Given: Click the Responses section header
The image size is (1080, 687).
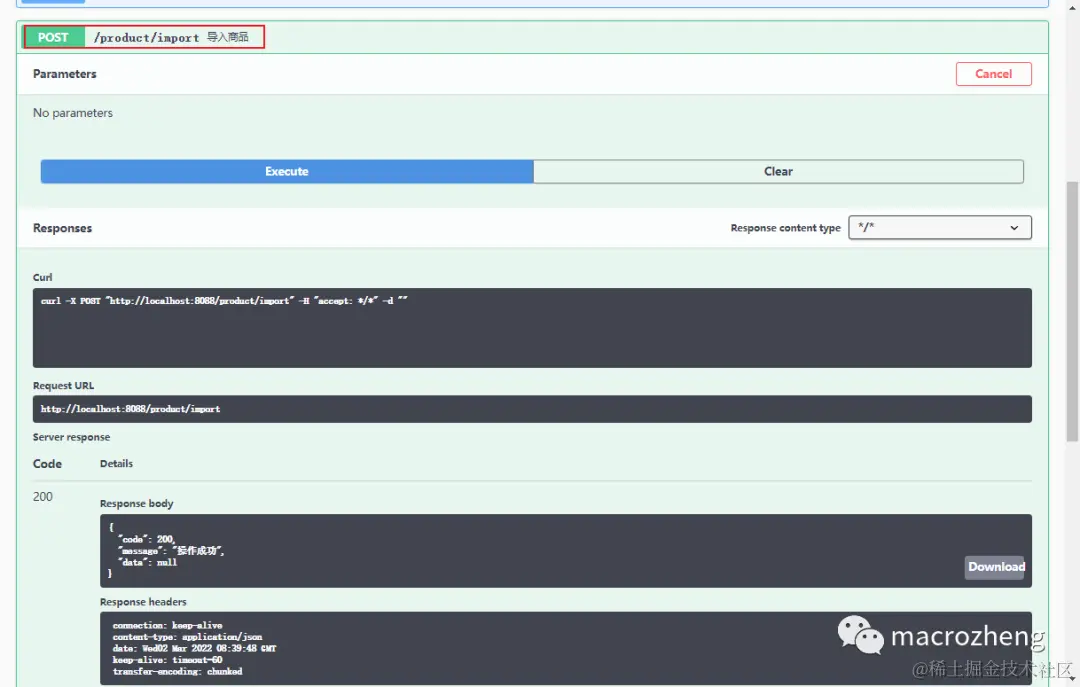Looking at the screenshot, I should [62, 227].
